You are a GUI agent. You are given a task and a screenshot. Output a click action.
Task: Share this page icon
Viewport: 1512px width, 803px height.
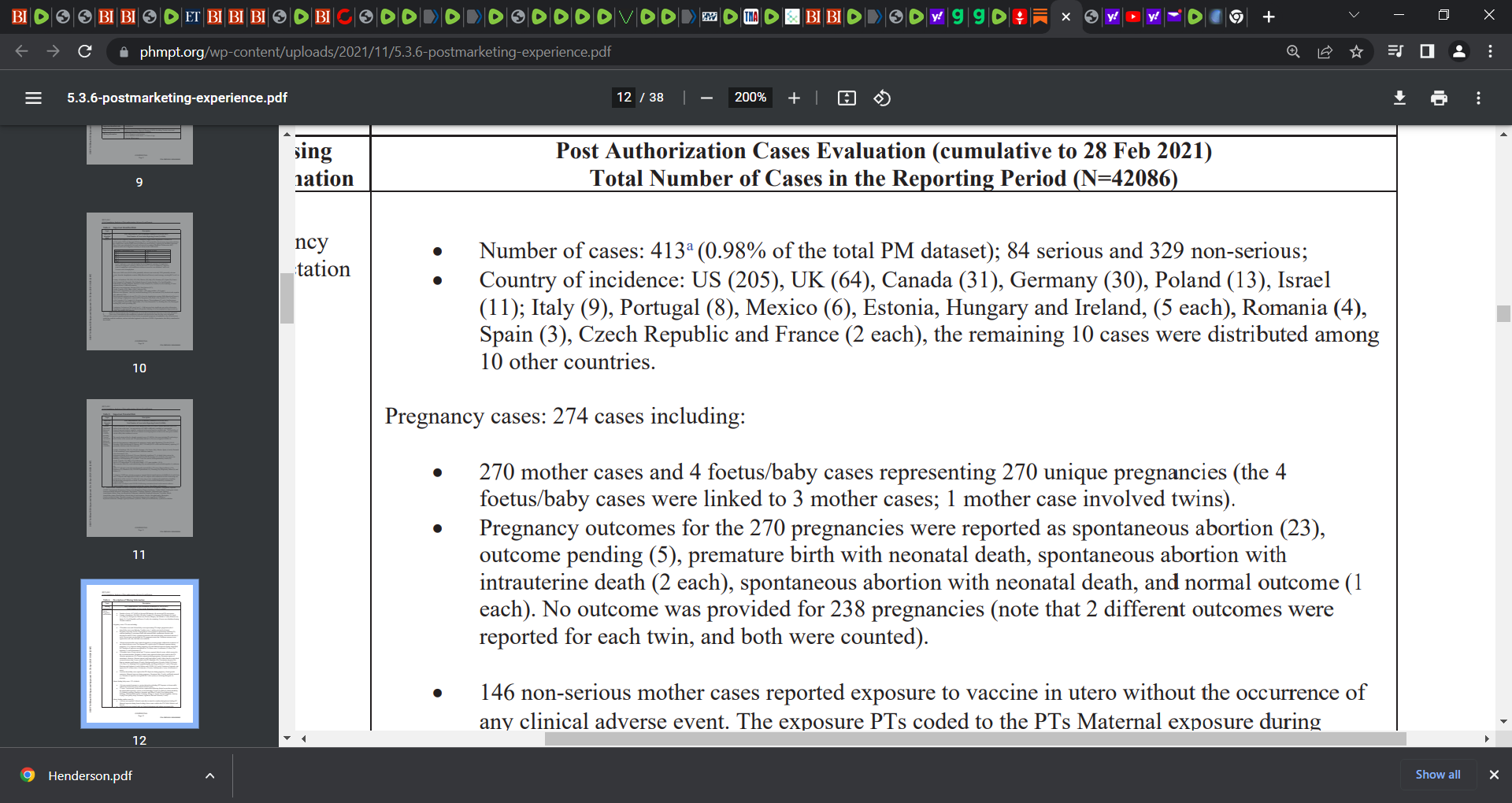click(x=1325, y=51)
